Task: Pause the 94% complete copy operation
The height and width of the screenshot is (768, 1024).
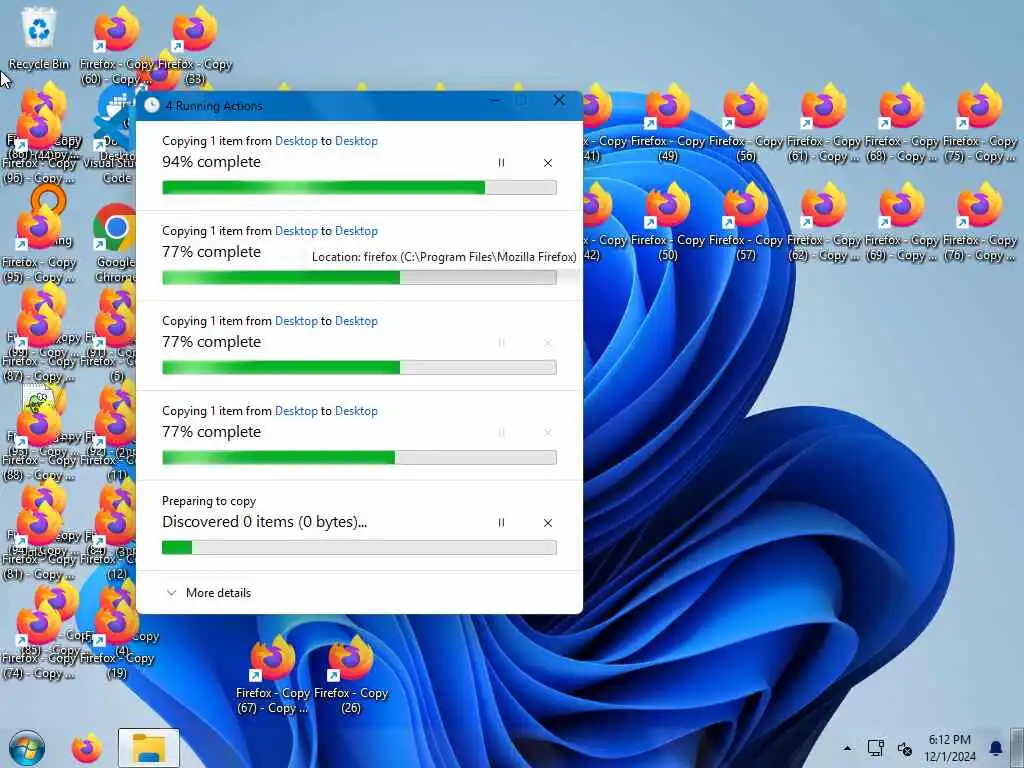Action: 501,163
